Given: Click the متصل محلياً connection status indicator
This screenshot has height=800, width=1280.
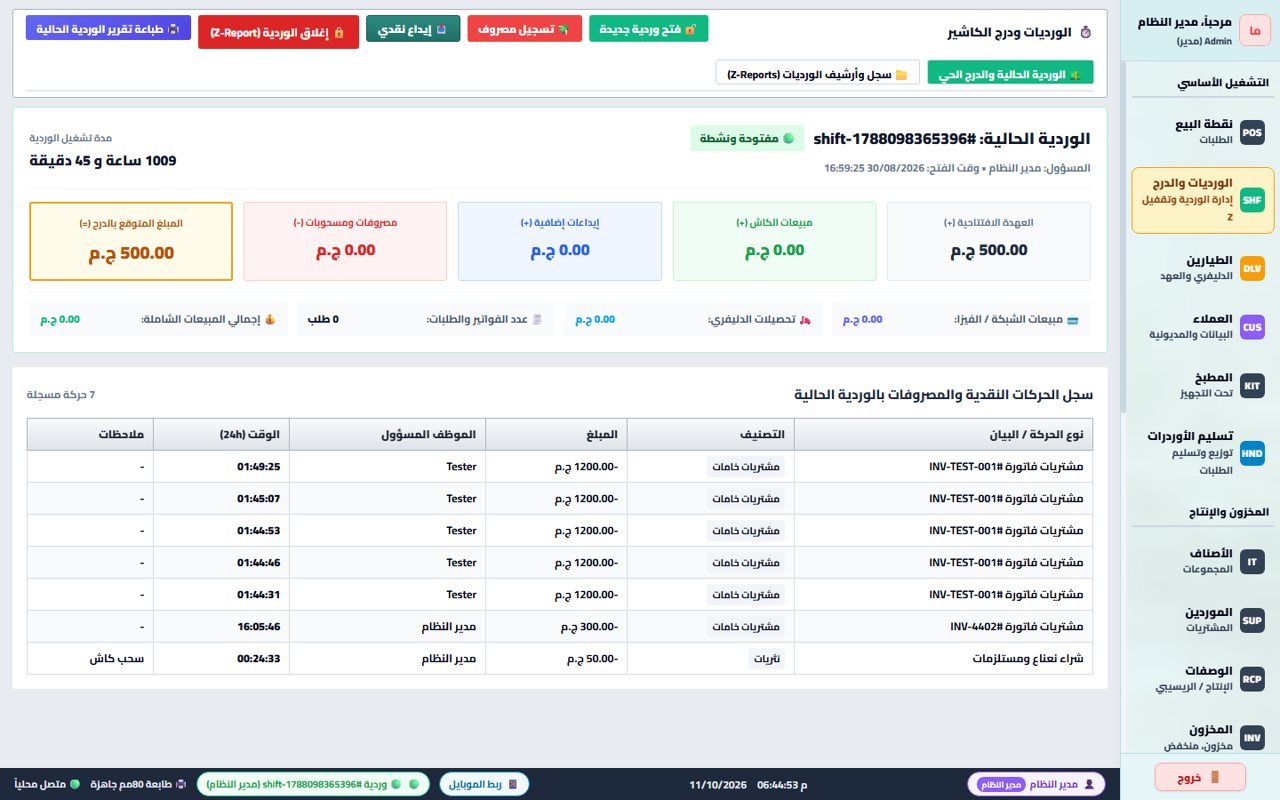Looking at the screenshot, I should coord(46,784).
